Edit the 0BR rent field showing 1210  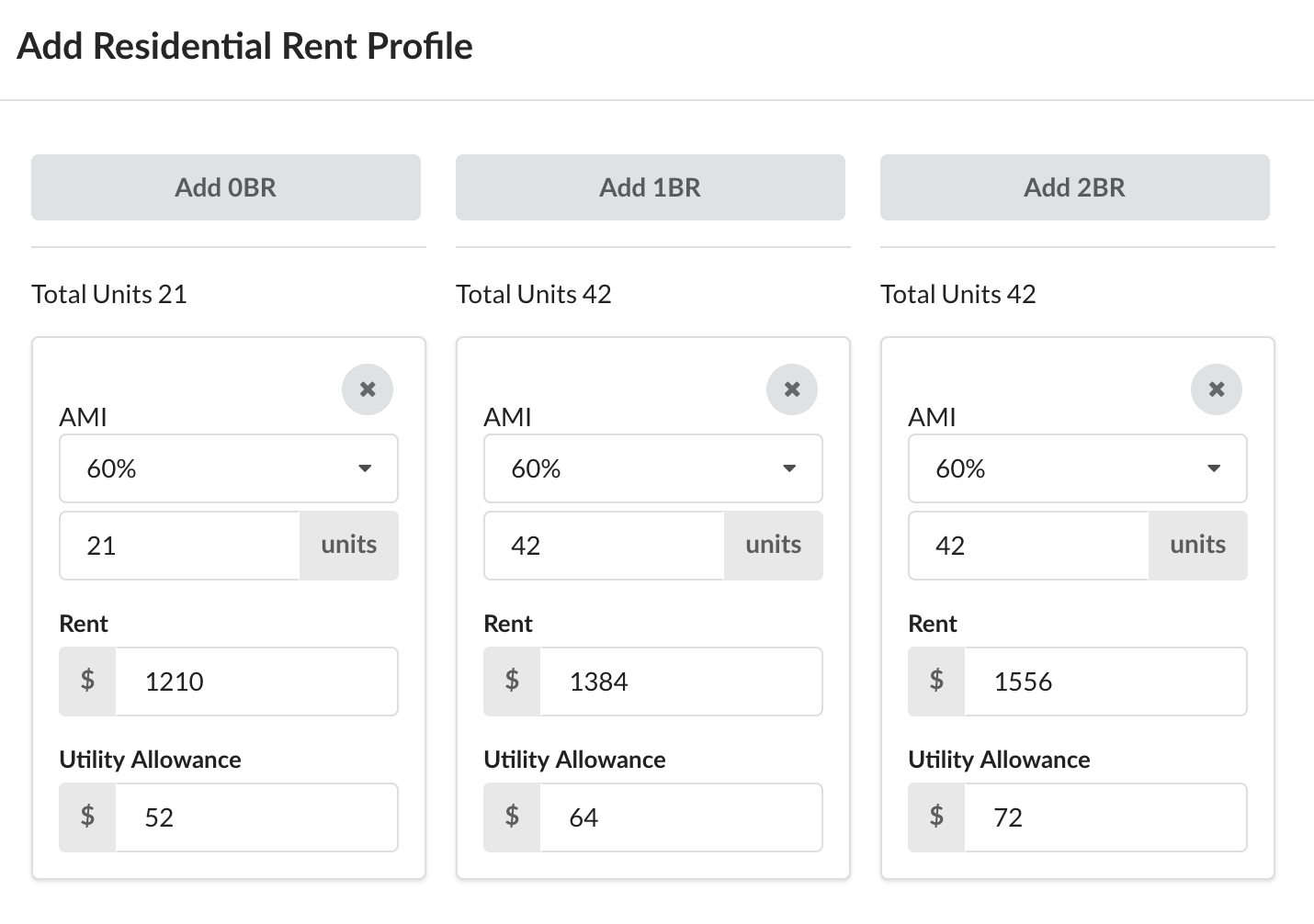coord(257,682)
